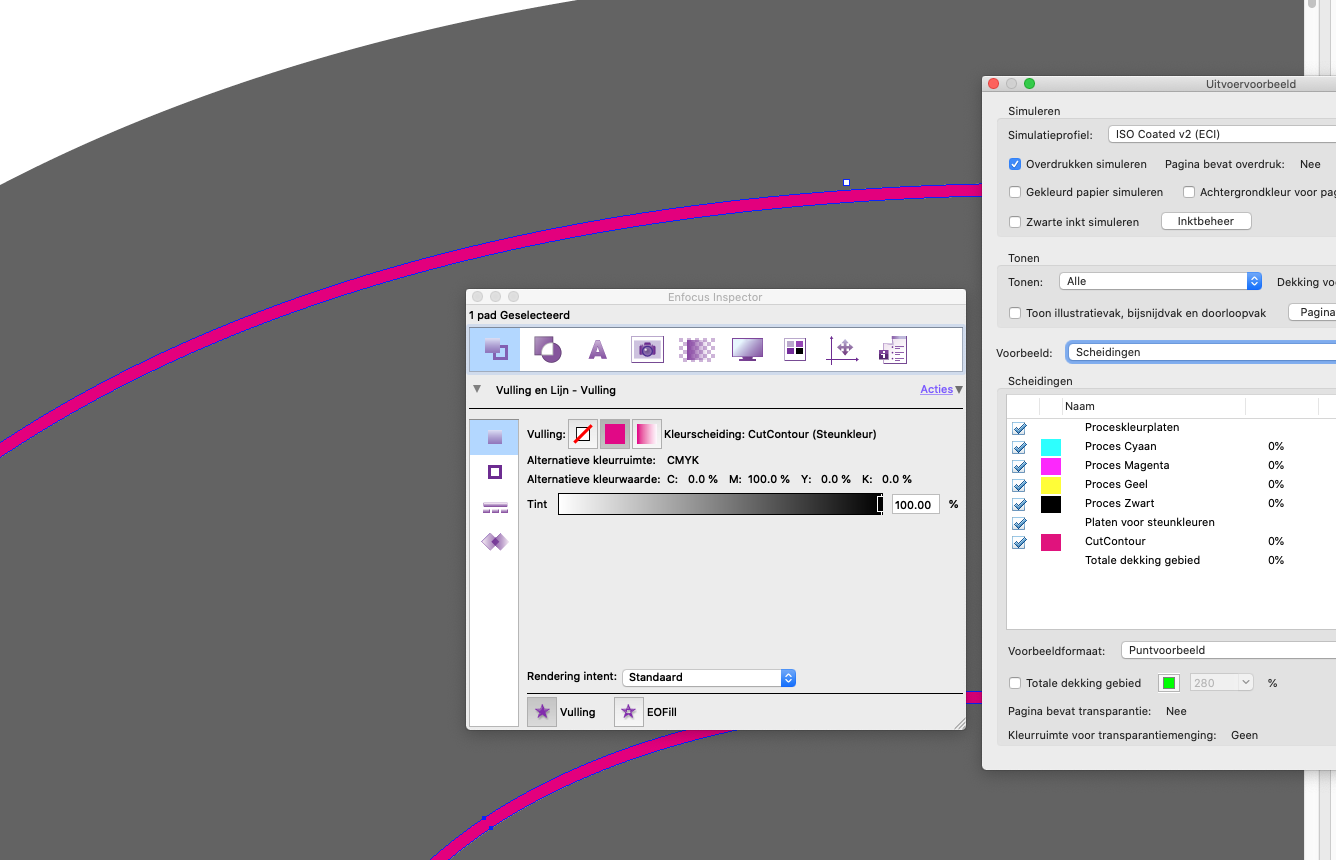Enable Zwarte inkt simuleren checkbox
The height and width of the screenshot is (860, 1336).
coord(1015,222)
